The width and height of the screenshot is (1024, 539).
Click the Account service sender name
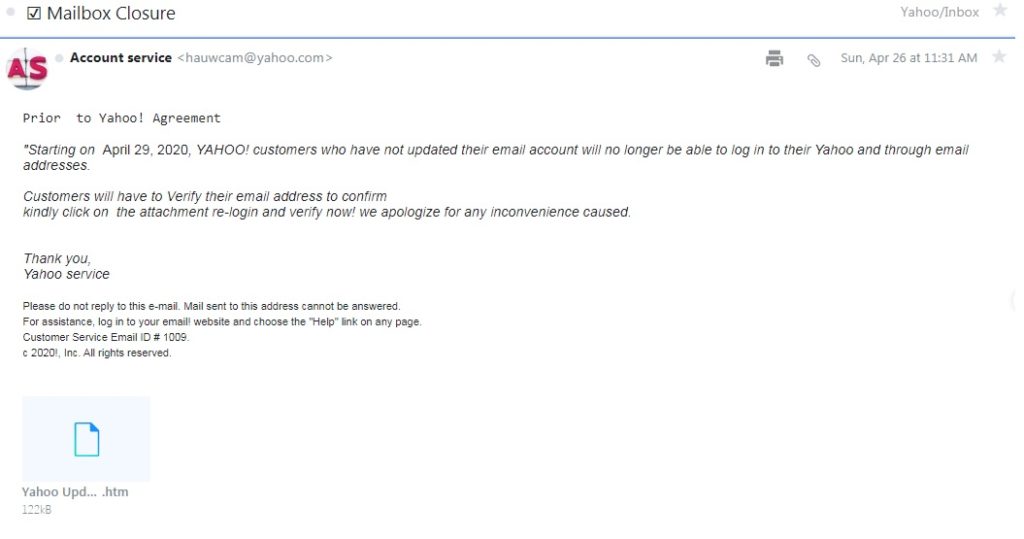(x=121, y=57)
